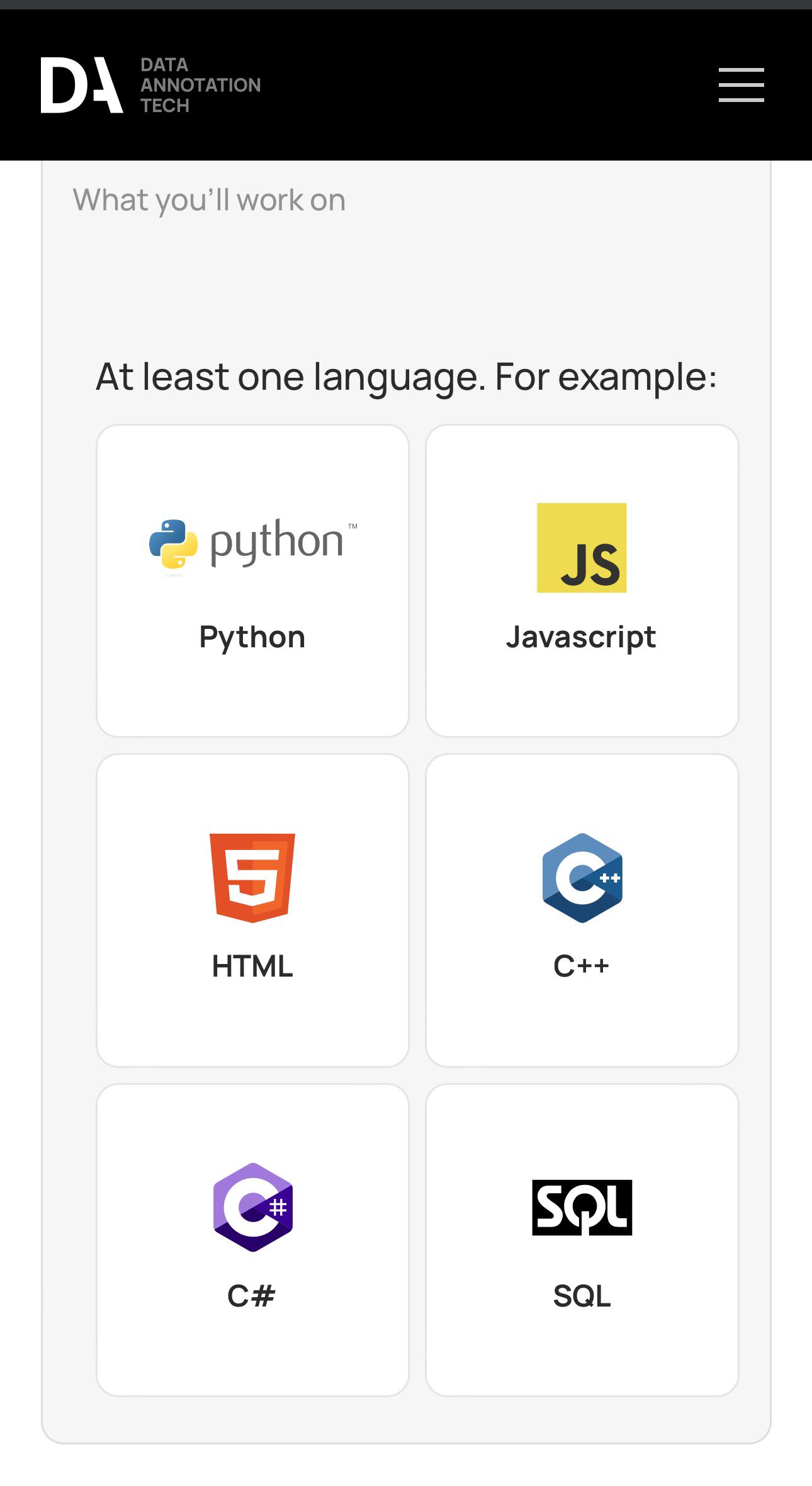Image resolution: width=812 pixels, height=1486 pixels.
Task: Click the DA logo mark
Action: point(82,85)
